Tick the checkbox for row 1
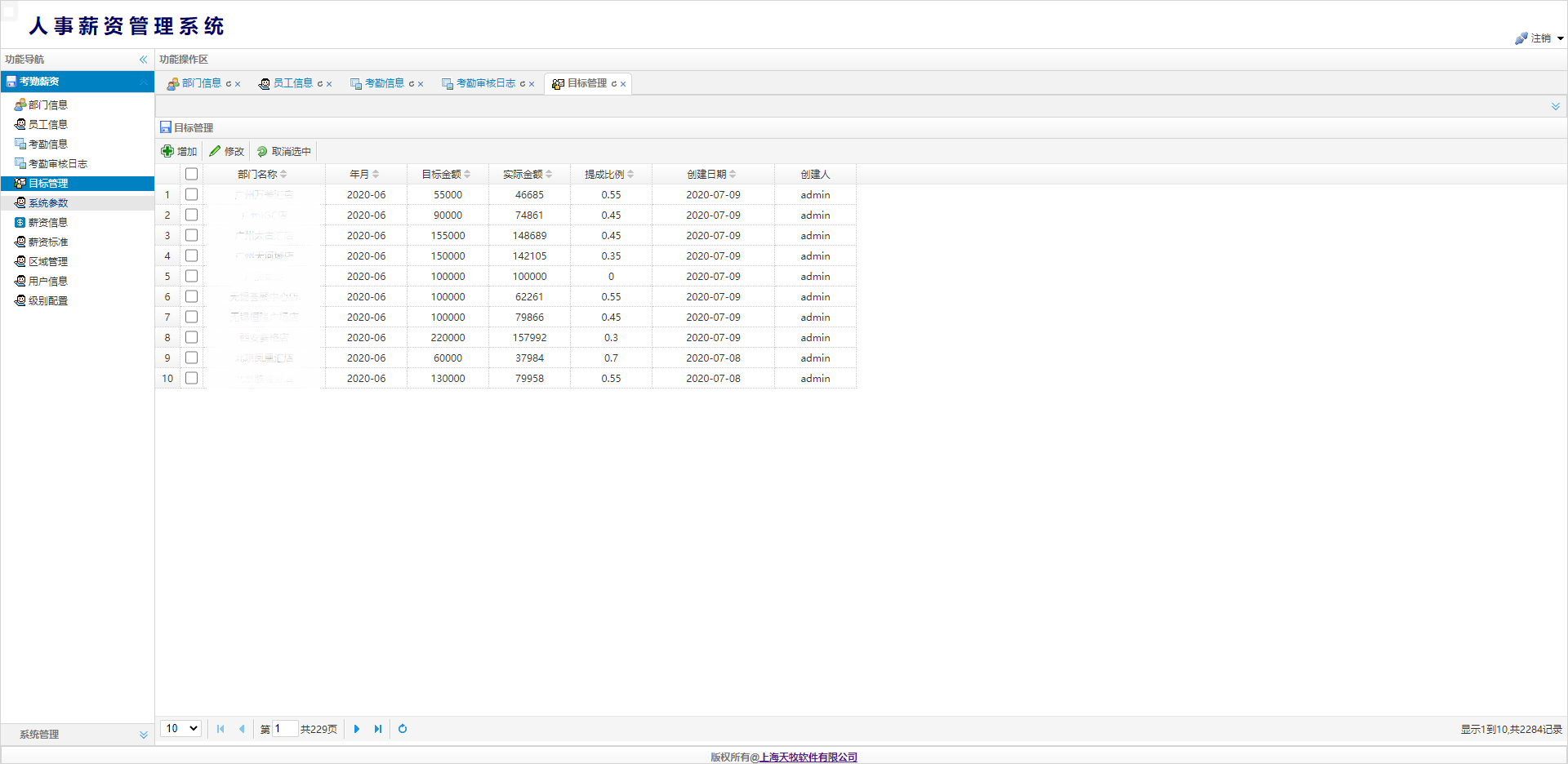 [191, 194]
